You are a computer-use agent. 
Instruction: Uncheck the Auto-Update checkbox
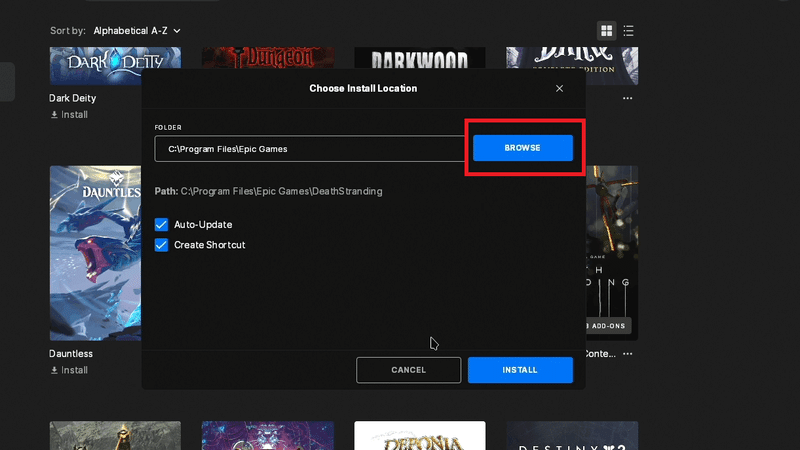(x=161, y=224)
